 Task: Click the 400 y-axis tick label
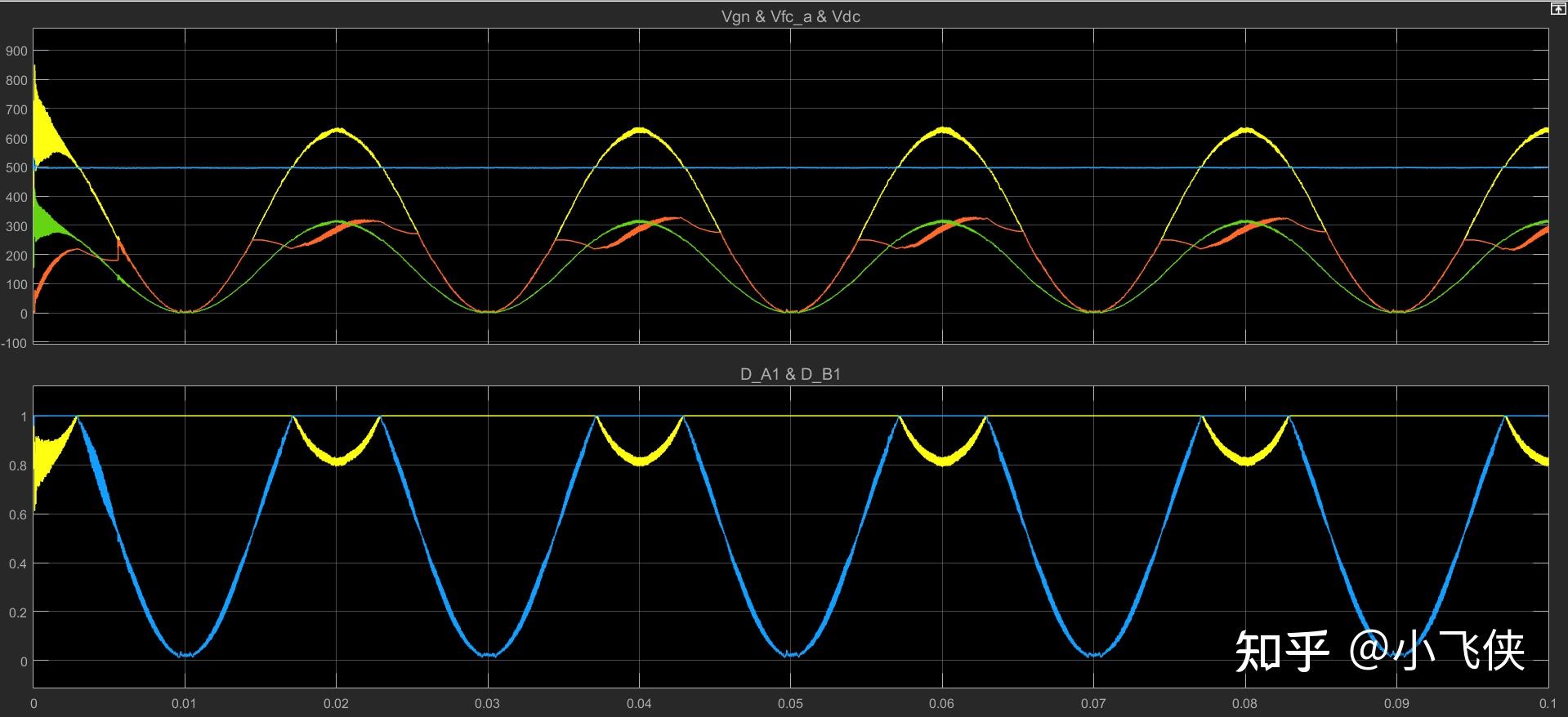point(16,197)
